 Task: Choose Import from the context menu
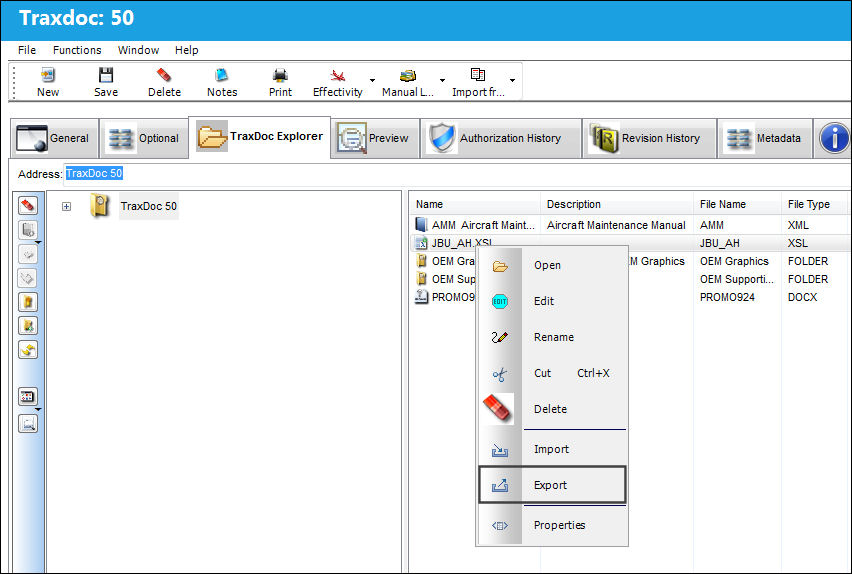[x=552, y=449]
